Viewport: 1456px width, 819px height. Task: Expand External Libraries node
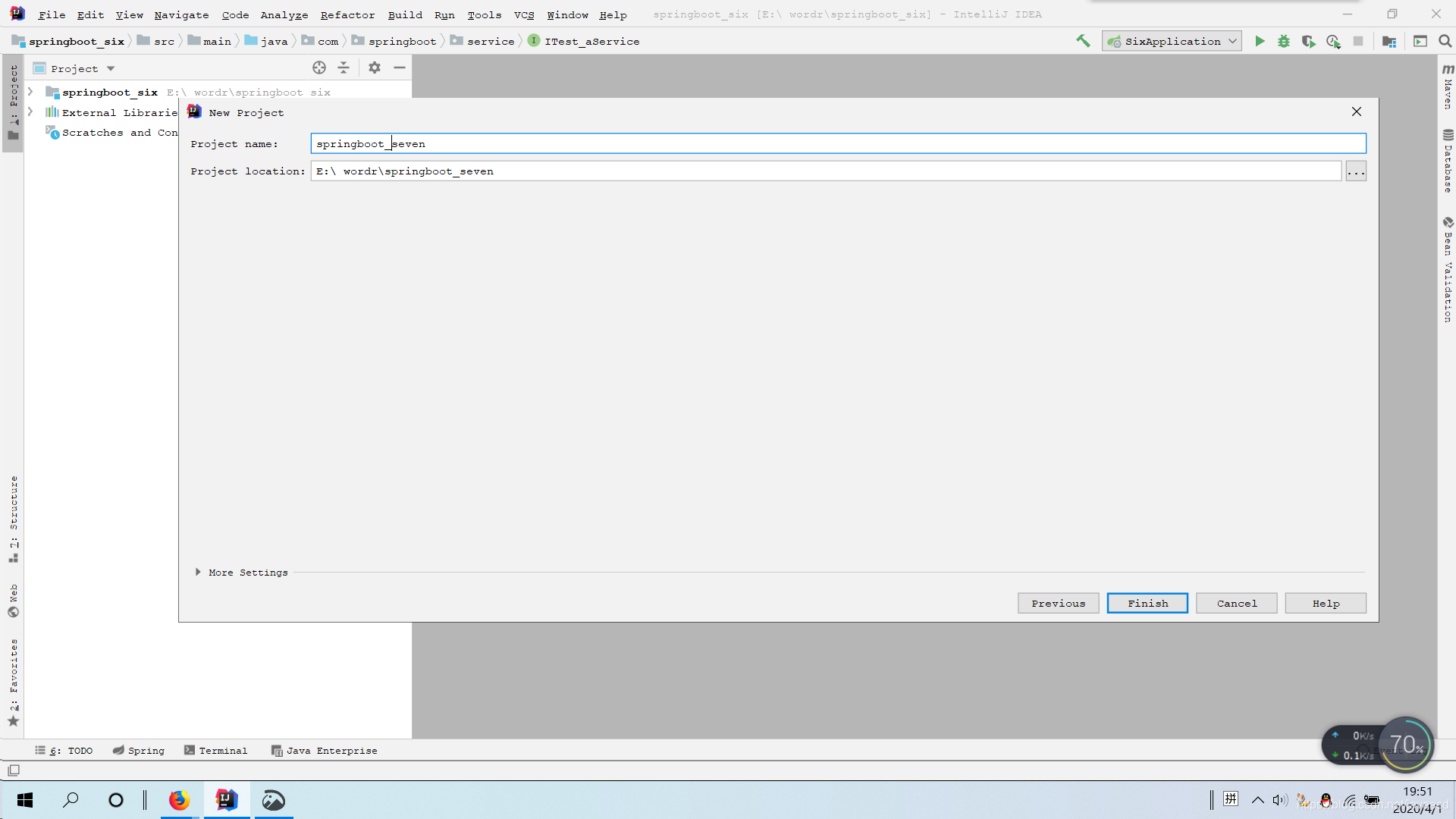pyautogui.click(x=30, y=112)
